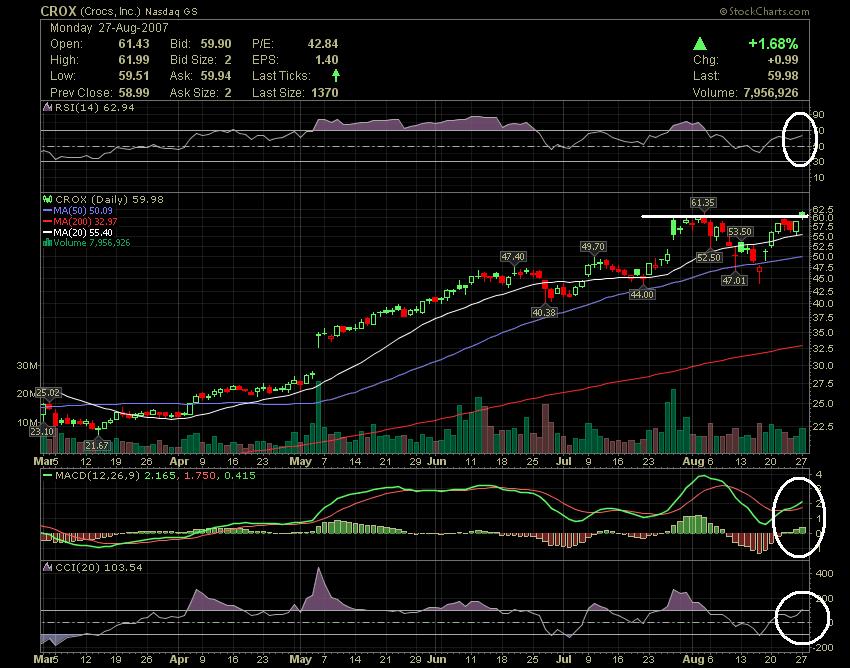Screen dimensions: 850x668
Task: Click the 'MACD(12,26,9)' indicator label
Action: pyautogui.click(x=98, y=476)
